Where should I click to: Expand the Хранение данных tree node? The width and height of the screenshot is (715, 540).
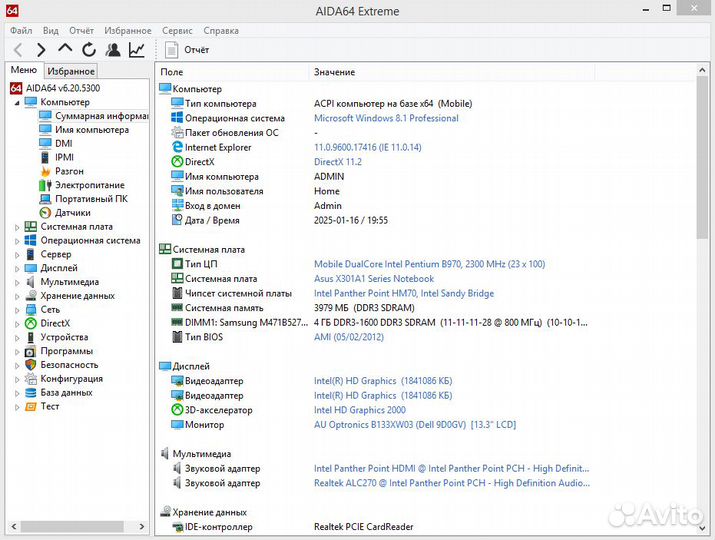pyautogui.click(x=17, y=296)
